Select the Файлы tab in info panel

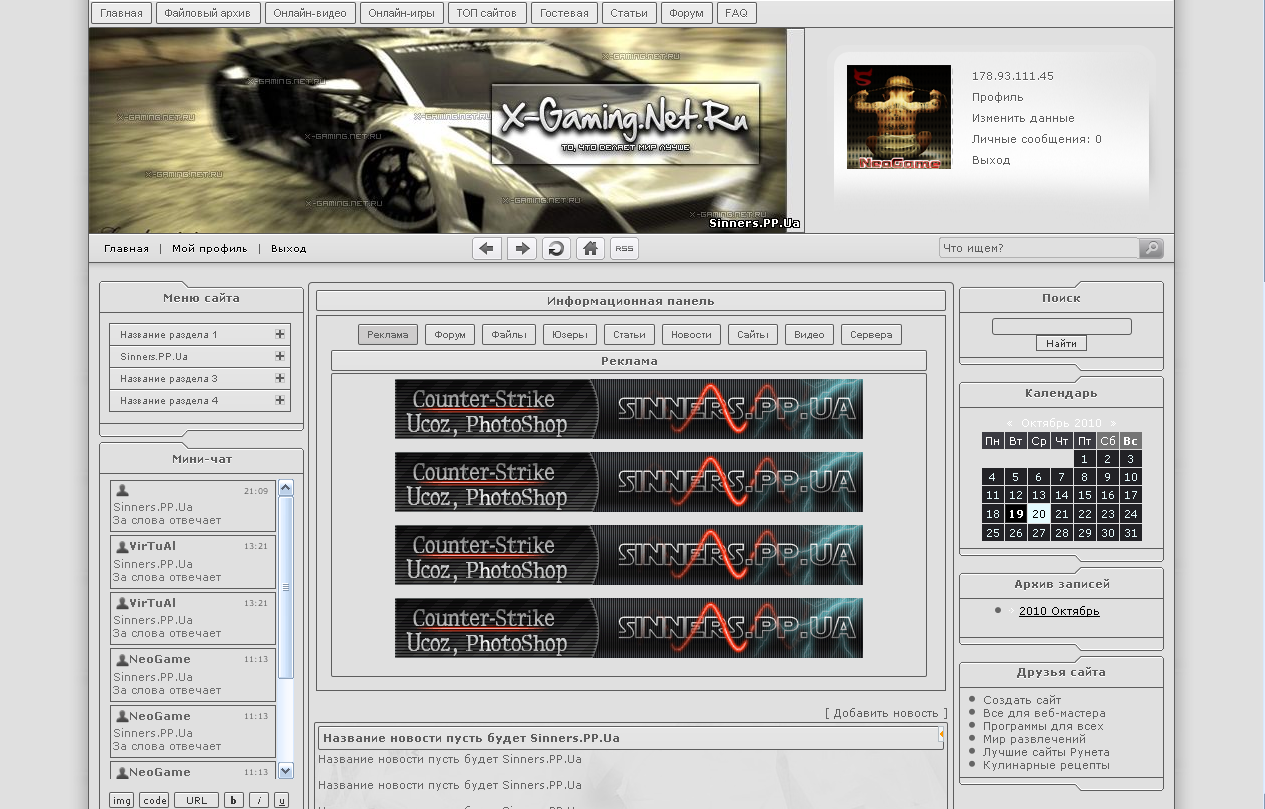pyautogui.click(x=509, y=335)
